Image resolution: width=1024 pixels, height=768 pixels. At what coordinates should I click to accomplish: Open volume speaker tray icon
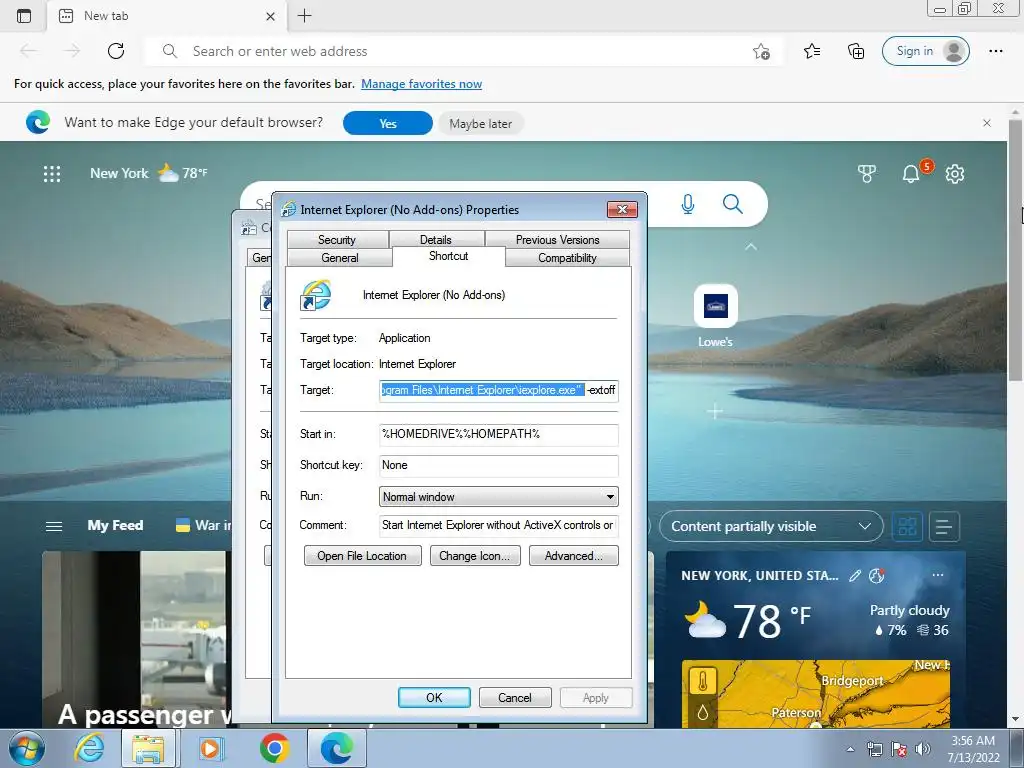[923, 749]
